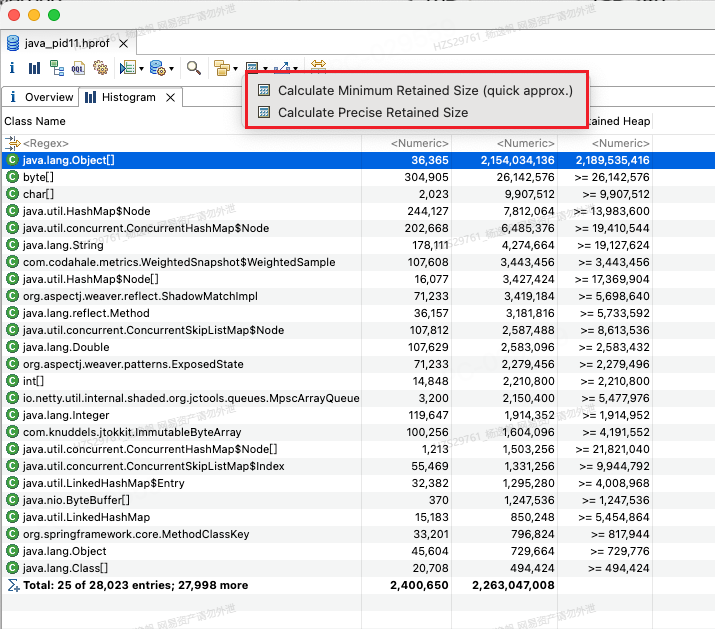This screenshot has height=629, width=715.
Task: Select the int[] class row
Action: click(x=358, y=381)
